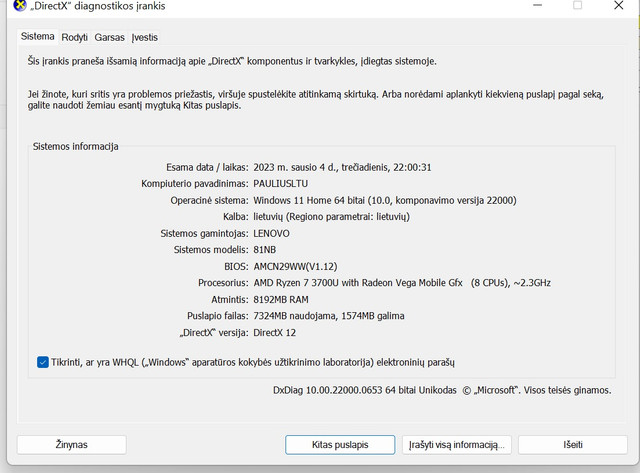
Task: Click the Kompiuterio pavadinimas label
Action: (194, 184)
